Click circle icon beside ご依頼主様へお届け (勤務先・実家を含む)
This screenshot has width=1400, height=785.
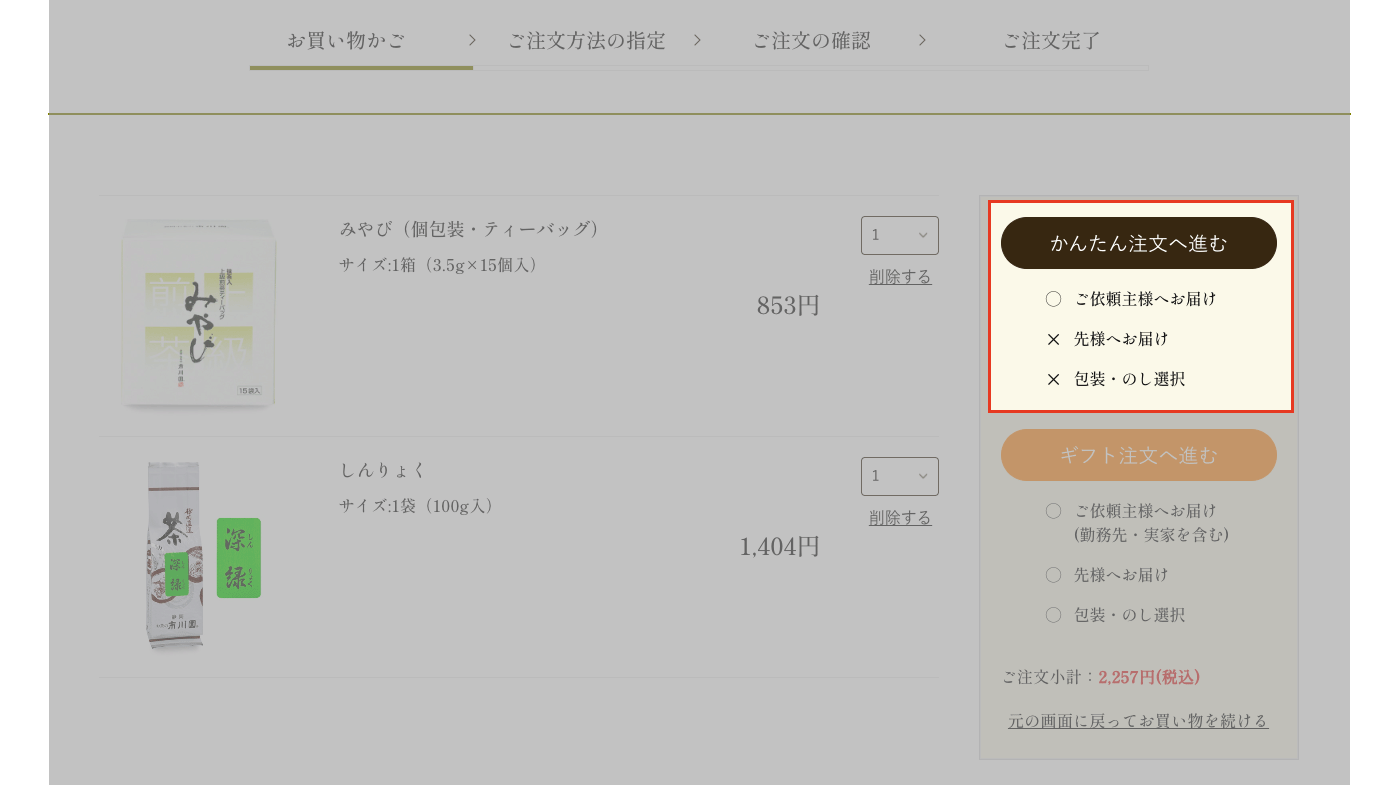[1053, 511]
